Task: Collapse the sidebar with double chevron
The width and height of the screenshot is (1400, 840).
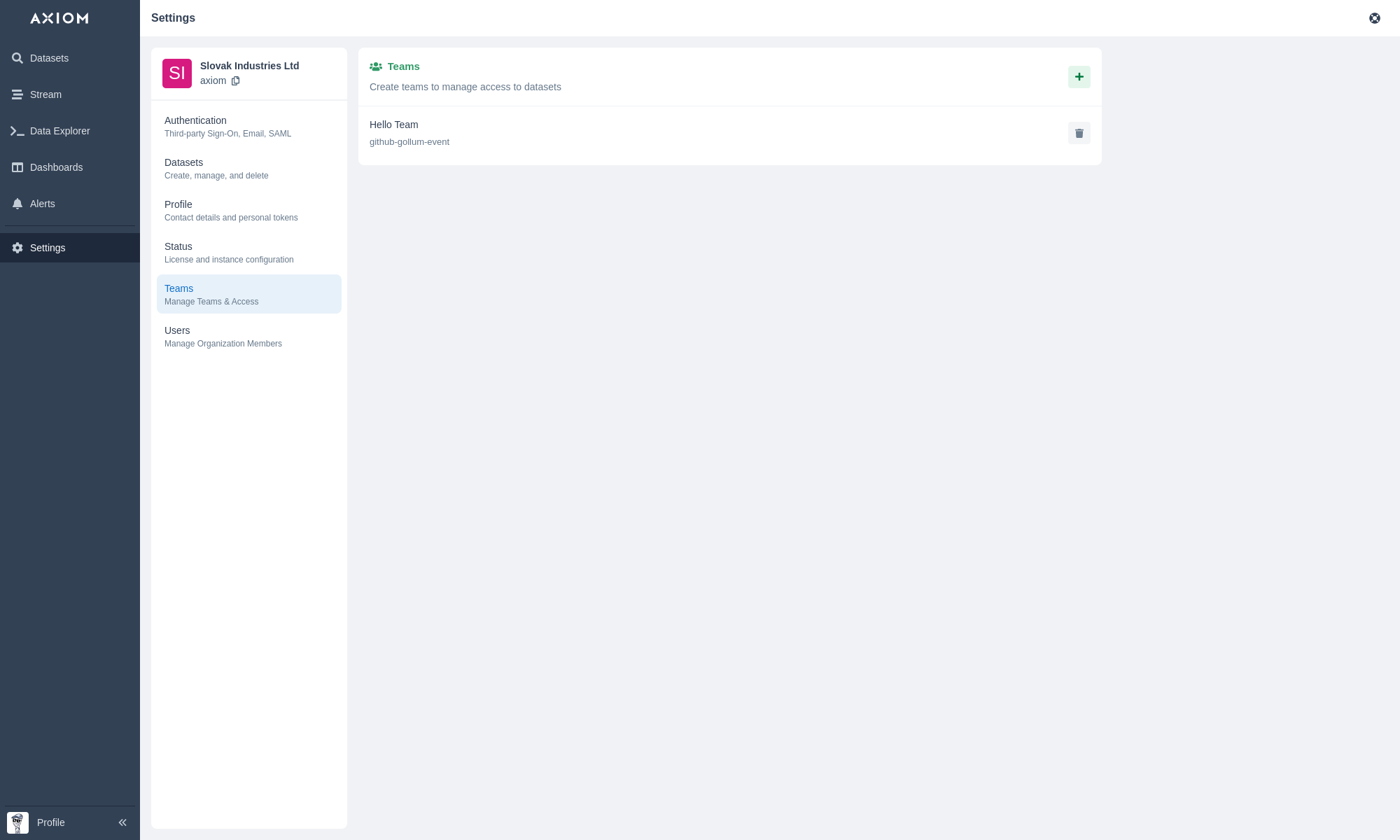Action: (x=122, y=822)
